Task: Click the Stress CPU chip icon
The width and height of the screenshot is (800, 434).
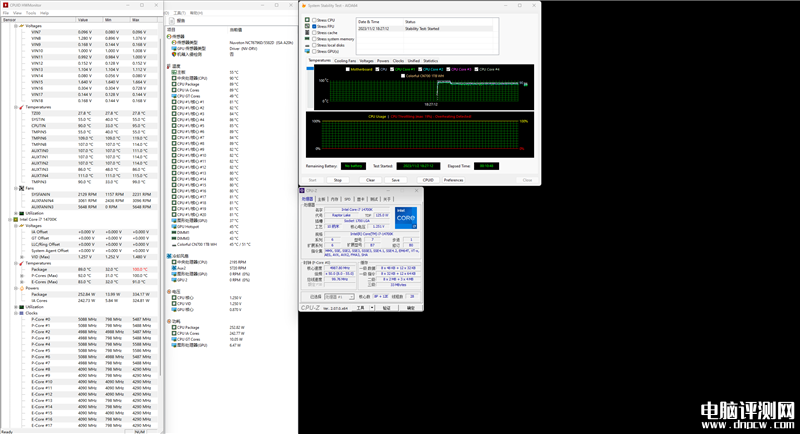Action: click(307, 20)
